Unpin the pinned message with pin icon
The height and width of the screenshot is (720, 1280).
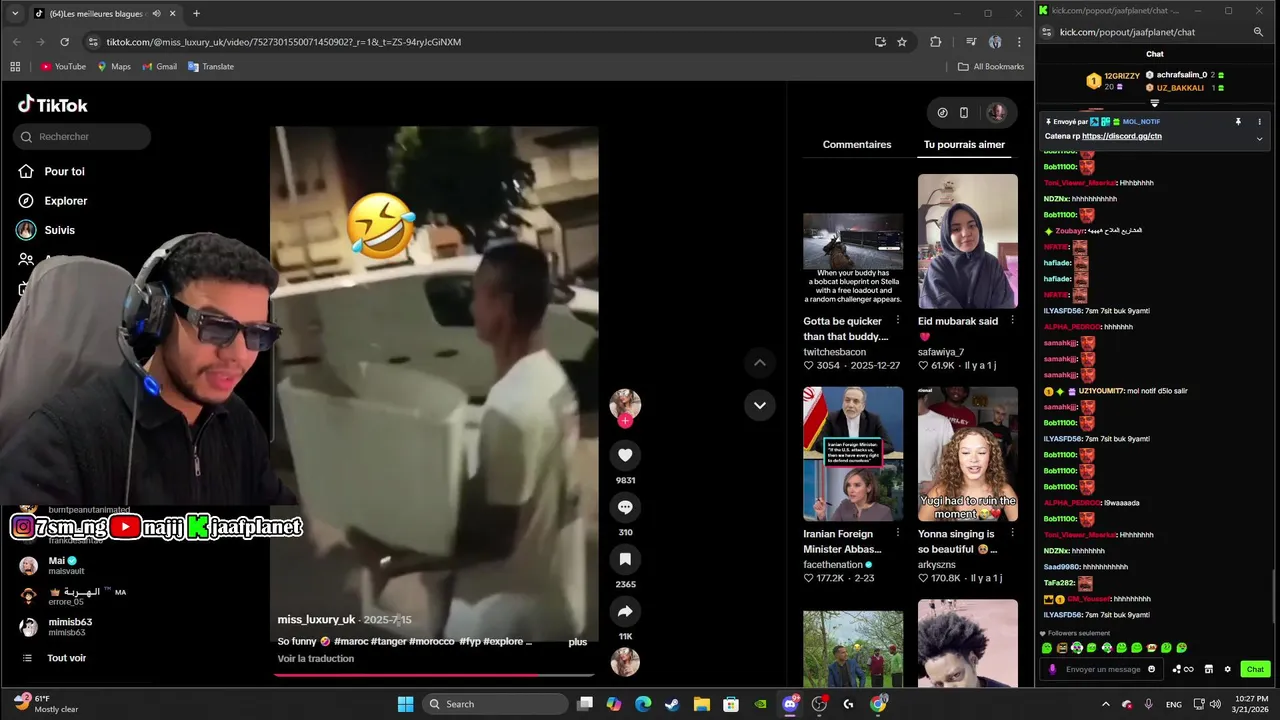tap(1238, 121)
